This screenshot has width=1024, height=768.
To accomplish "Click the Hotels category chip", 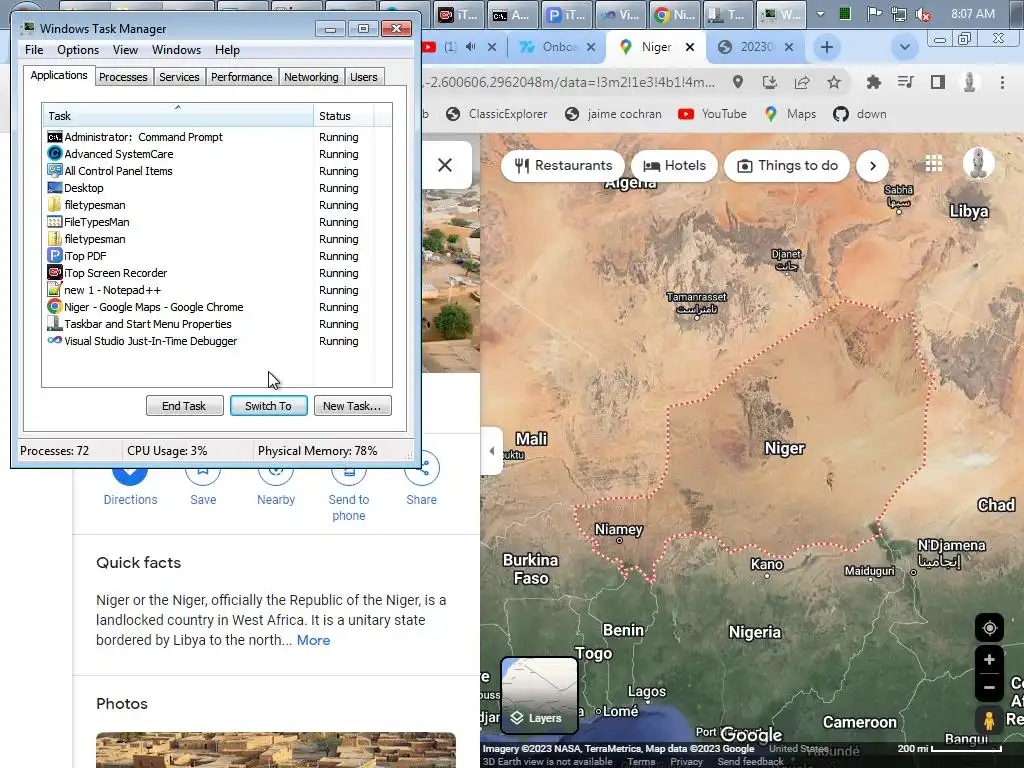I will [x=675, y=166].
